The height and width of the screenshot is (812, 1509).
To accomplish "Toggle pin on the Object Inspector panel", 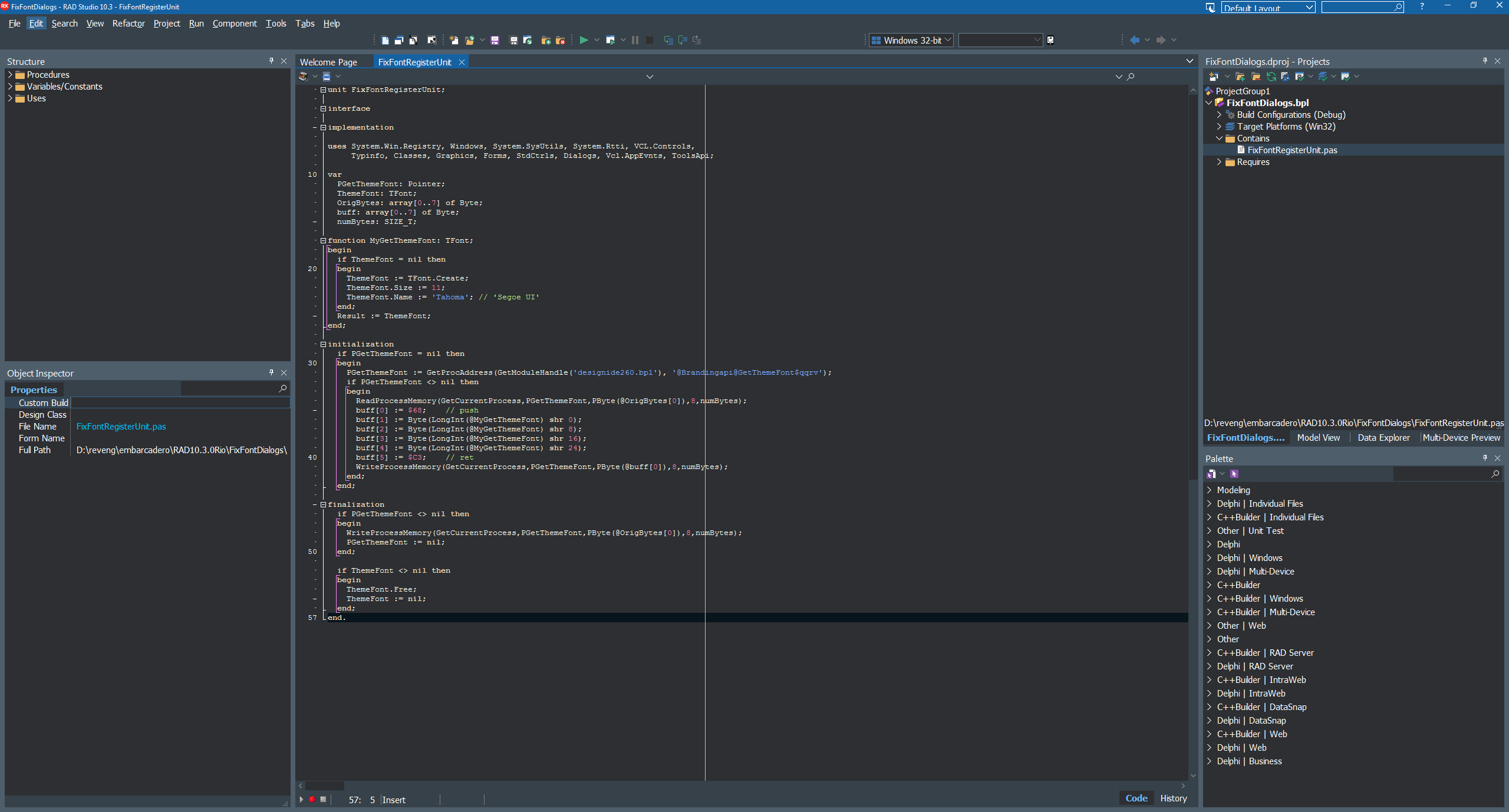I will click(271, 372).
